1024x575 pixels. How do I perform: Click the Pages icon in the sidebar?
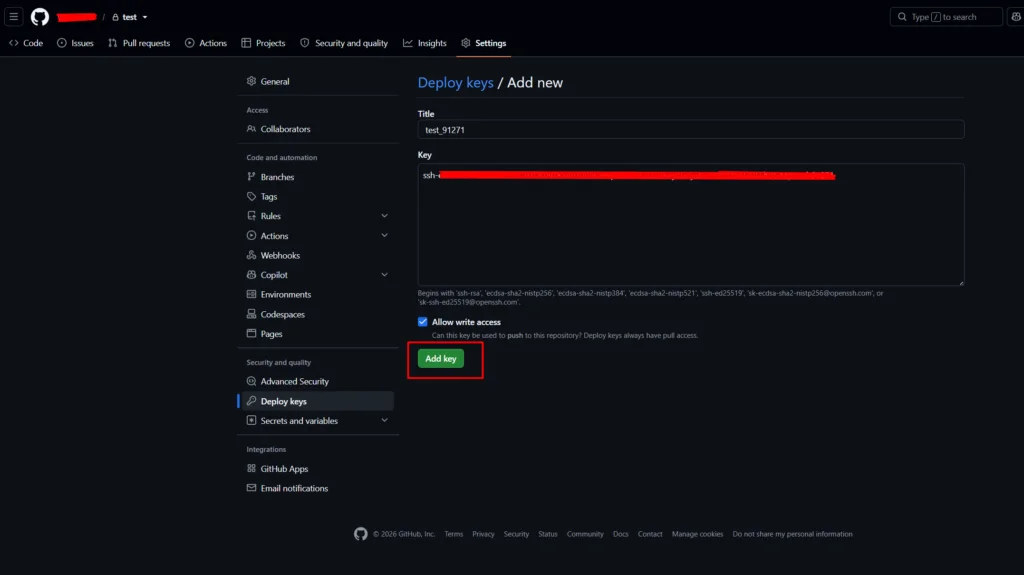(x=251, y=333)
